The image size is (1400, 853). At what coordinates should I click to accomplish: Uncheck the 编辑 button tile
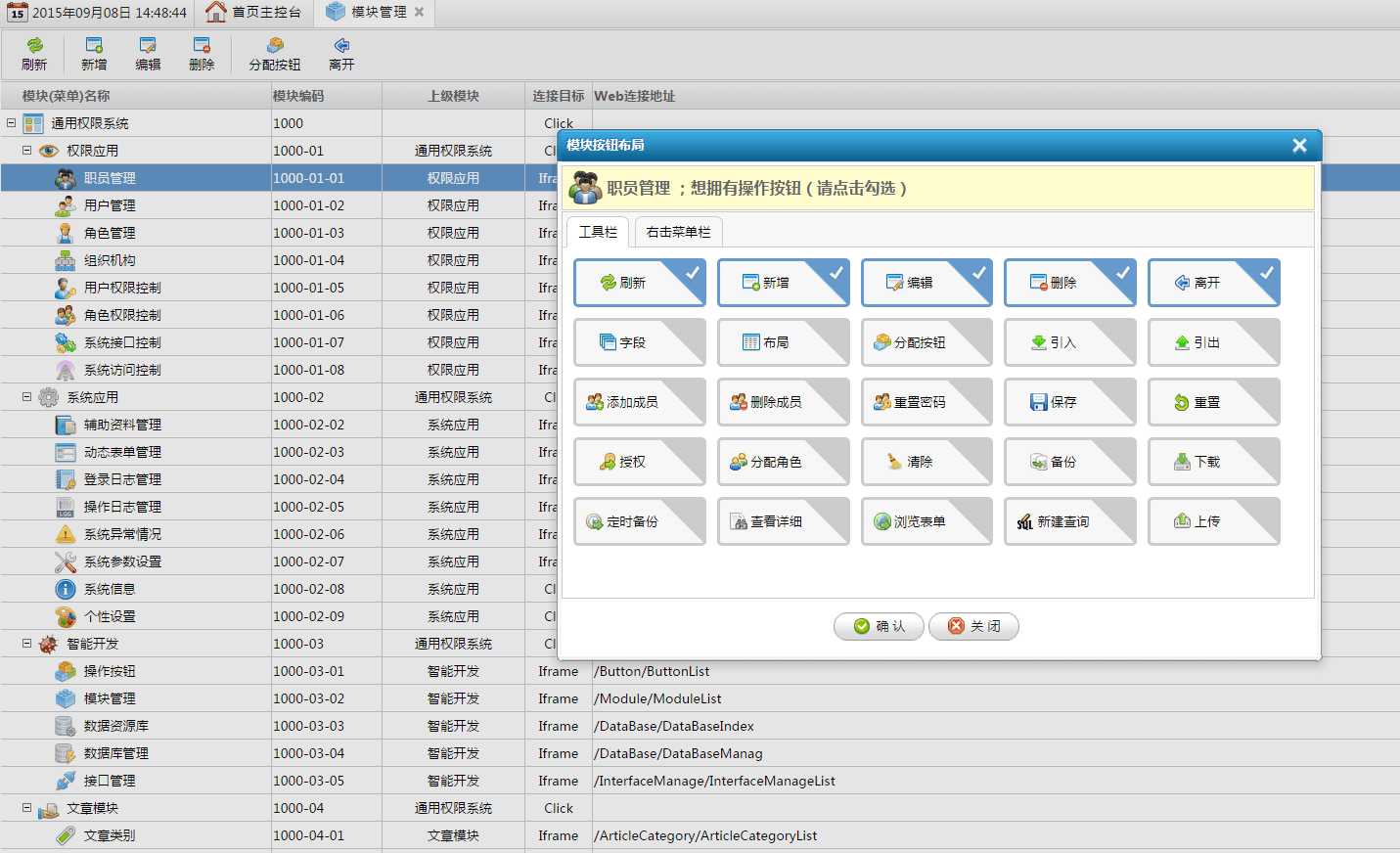click(x=927, y=283)
